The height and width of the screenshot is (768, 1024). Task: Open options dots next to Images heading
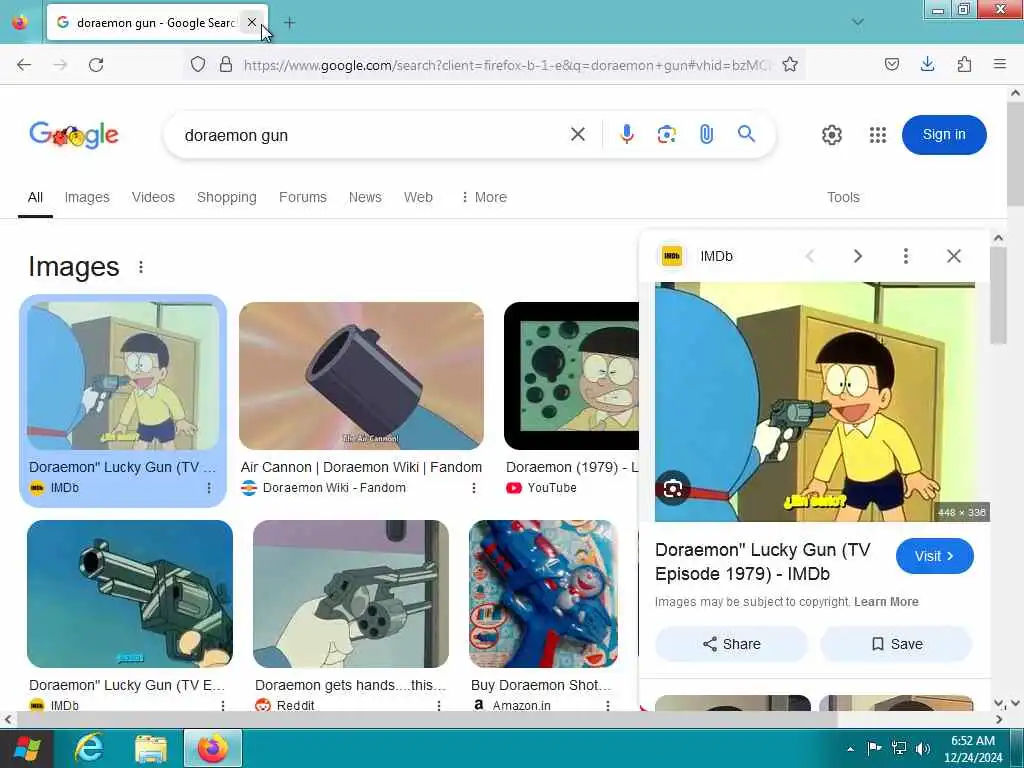pos(140,266)
